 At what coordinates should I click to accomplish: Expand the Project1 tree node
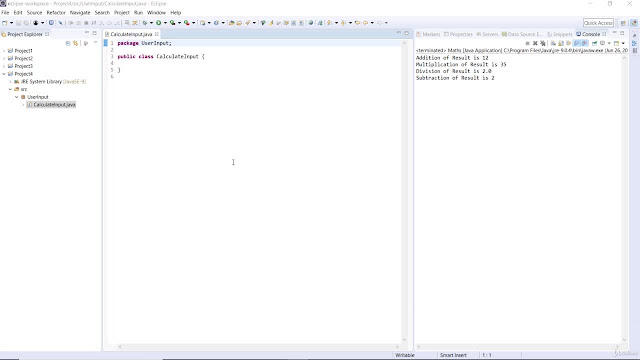pos(4,51)
